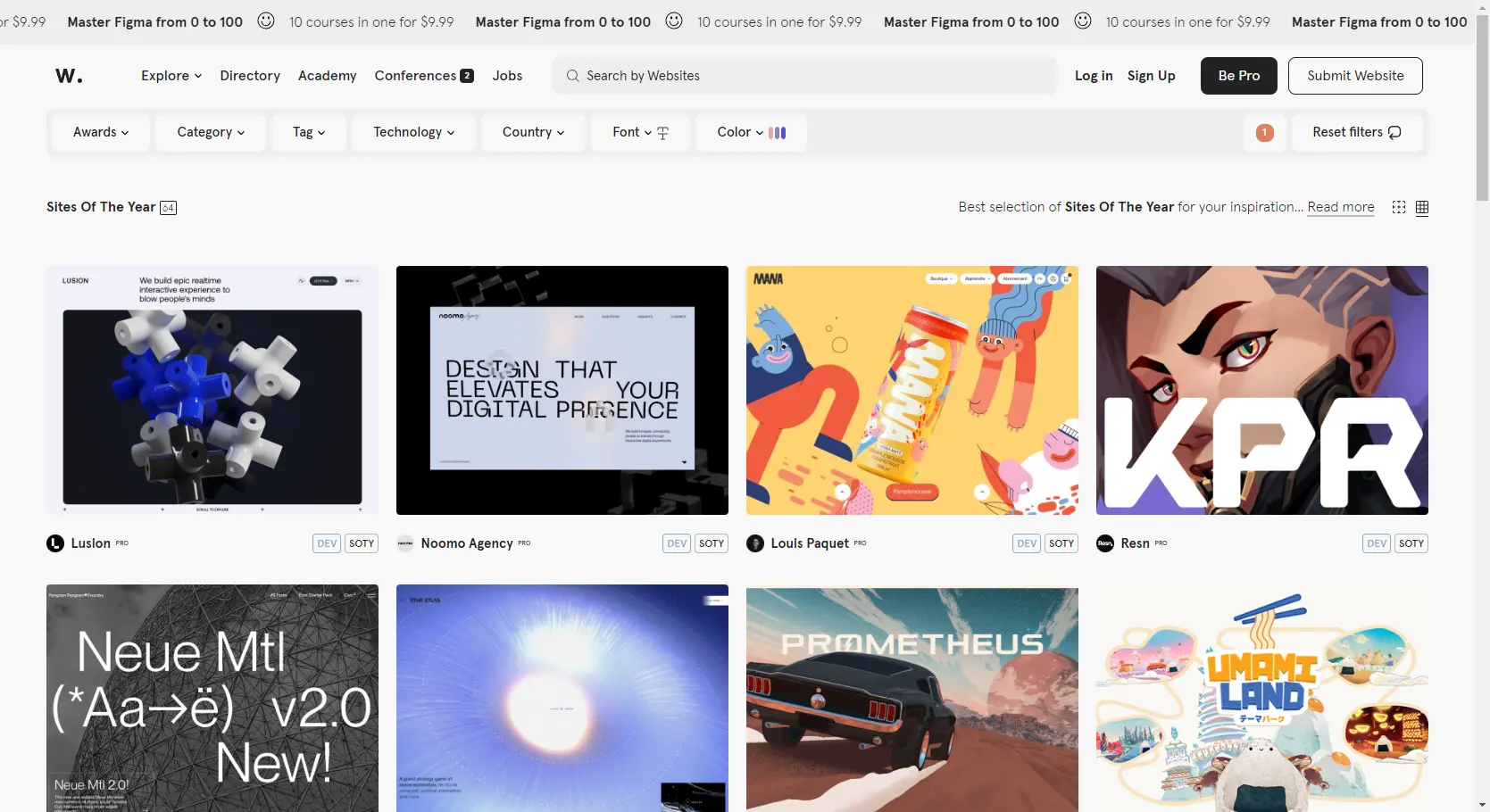Click the DEV badge for Resn
The width and height of the screenshot is (1490, 812).
(x=1378, y=543)
